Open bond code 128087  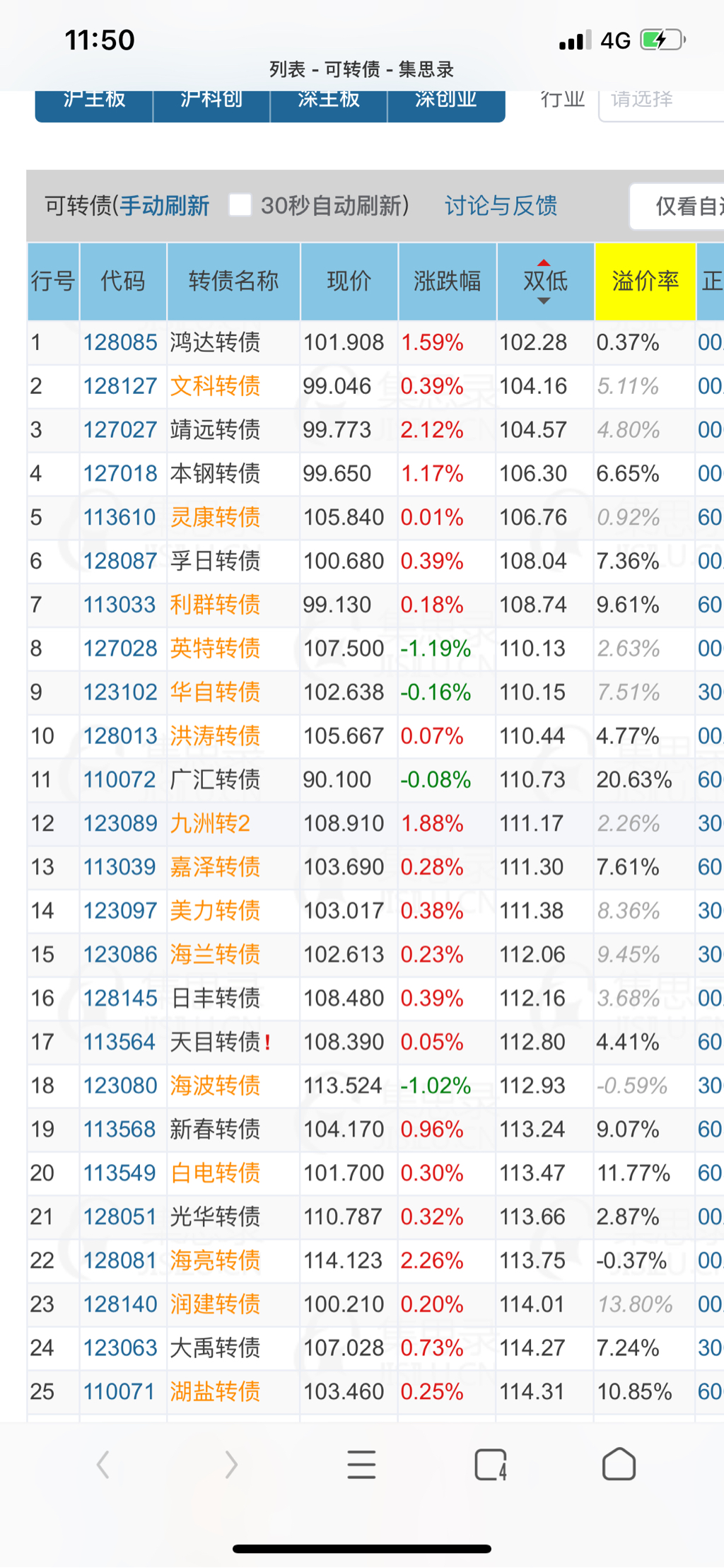(x=120, y=561)
